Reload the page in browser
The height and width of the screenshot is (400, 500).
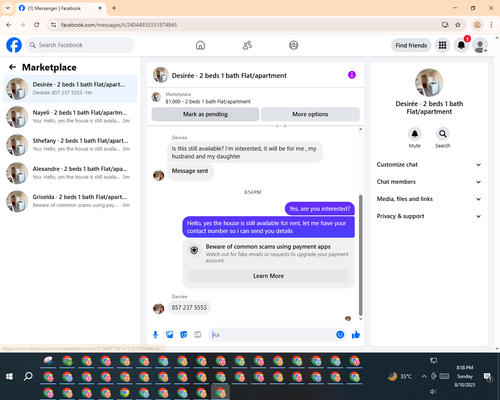(x=37, y=25)
